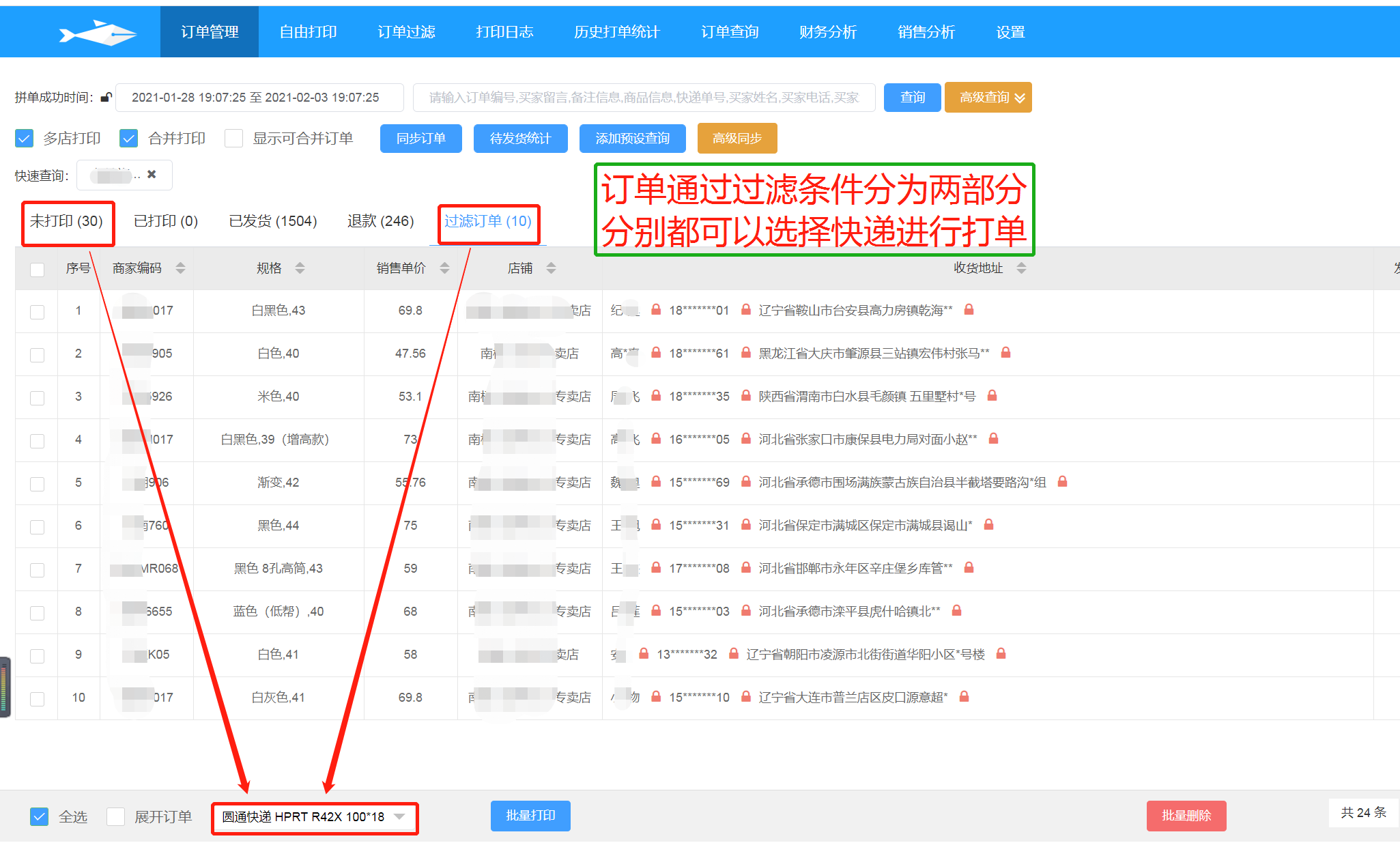
Task: Click the order search input field
Action: [643, 97]
